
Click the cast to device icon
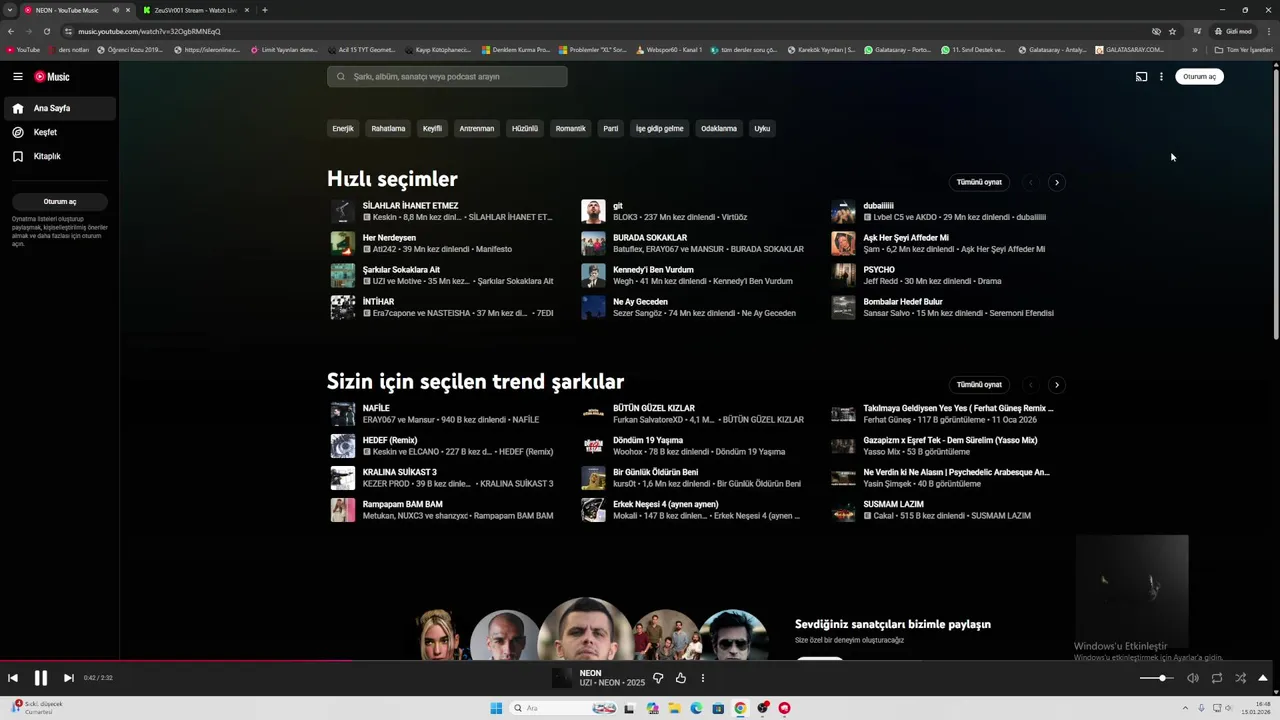click(x=1141, y=76)
